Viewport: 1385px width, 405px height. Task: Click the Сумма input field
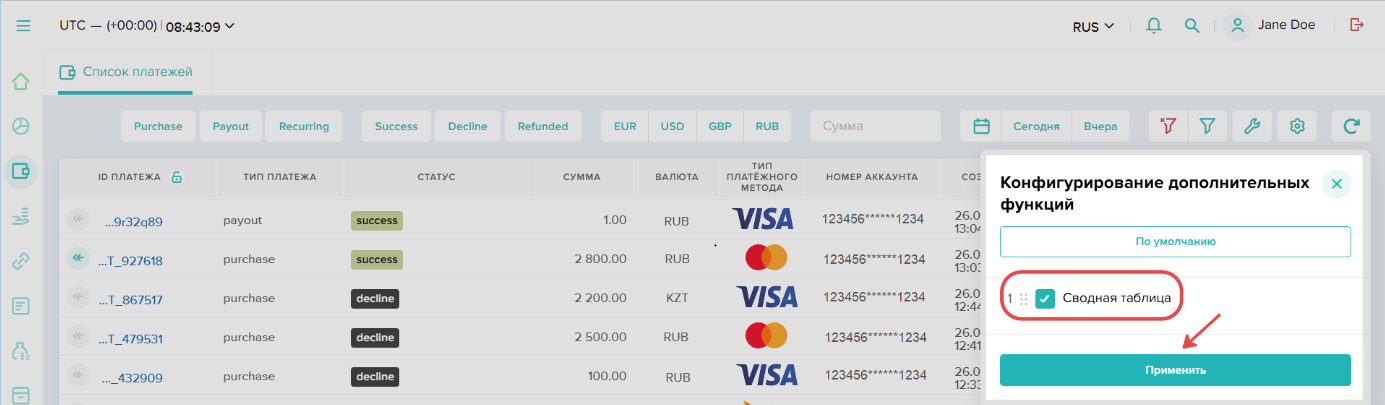[x=876, y=126]
